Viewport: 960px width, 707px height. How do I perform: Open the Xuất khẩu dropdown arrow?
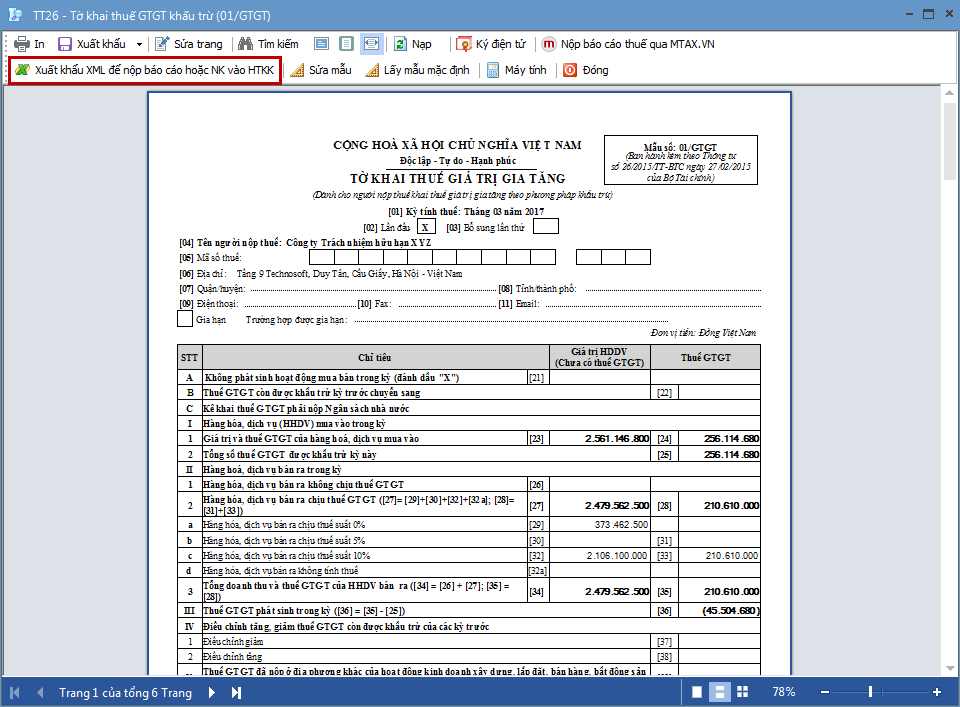[x=139, y=44]
